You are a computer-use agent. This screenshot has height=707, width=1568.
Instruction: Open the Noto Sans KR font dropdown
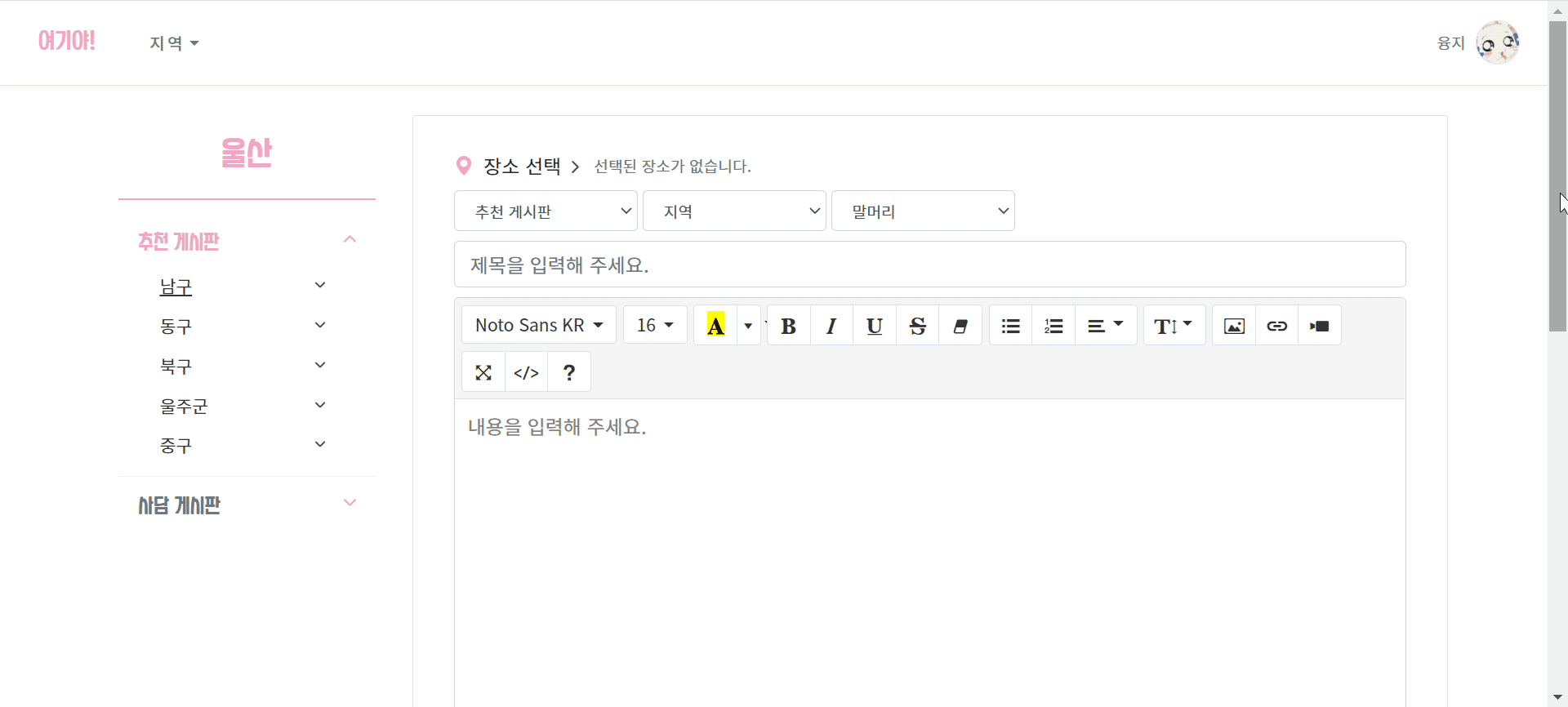pos(539,326)
